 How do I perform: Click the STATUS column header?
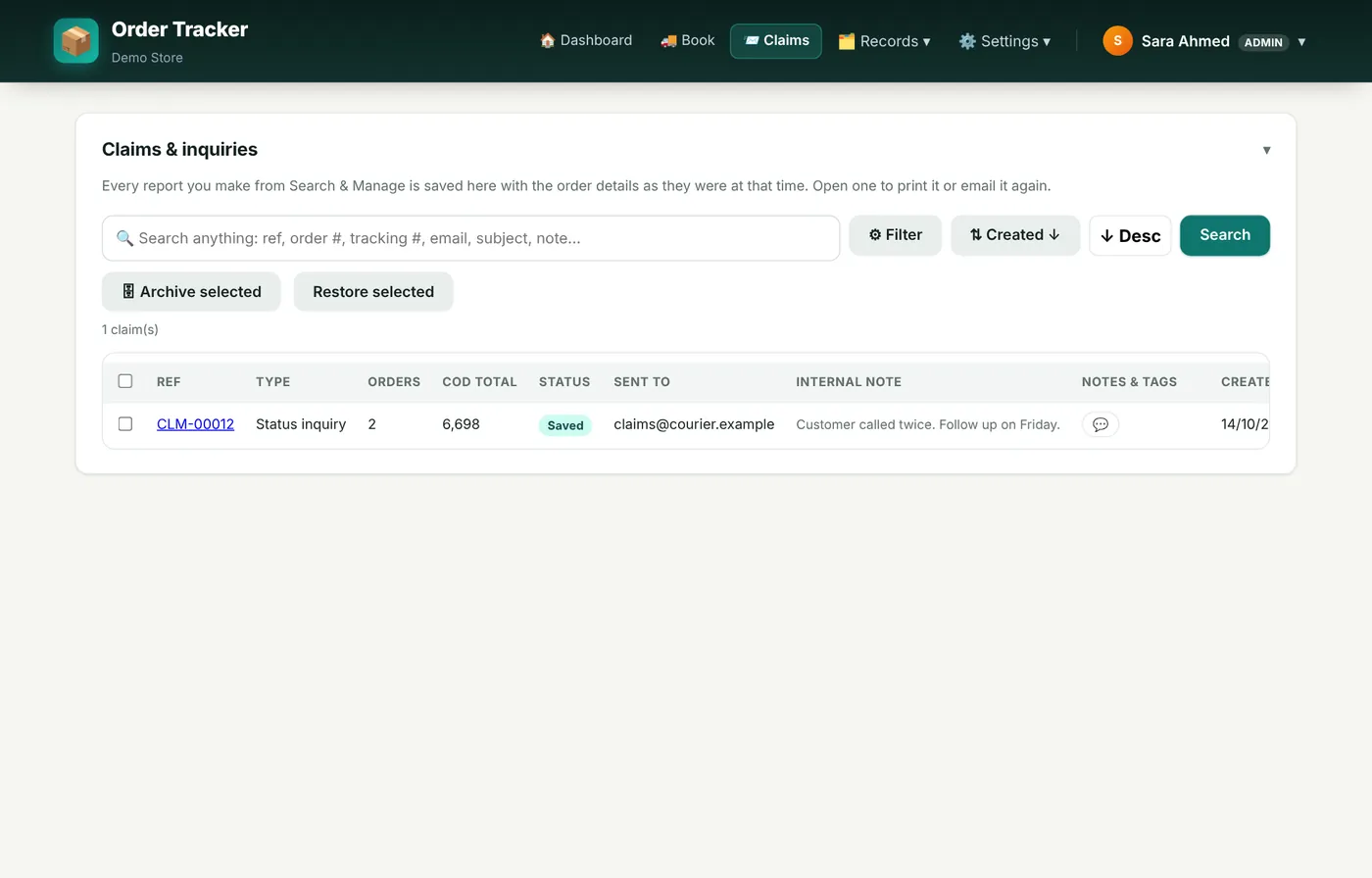click(x=564, y=382)
